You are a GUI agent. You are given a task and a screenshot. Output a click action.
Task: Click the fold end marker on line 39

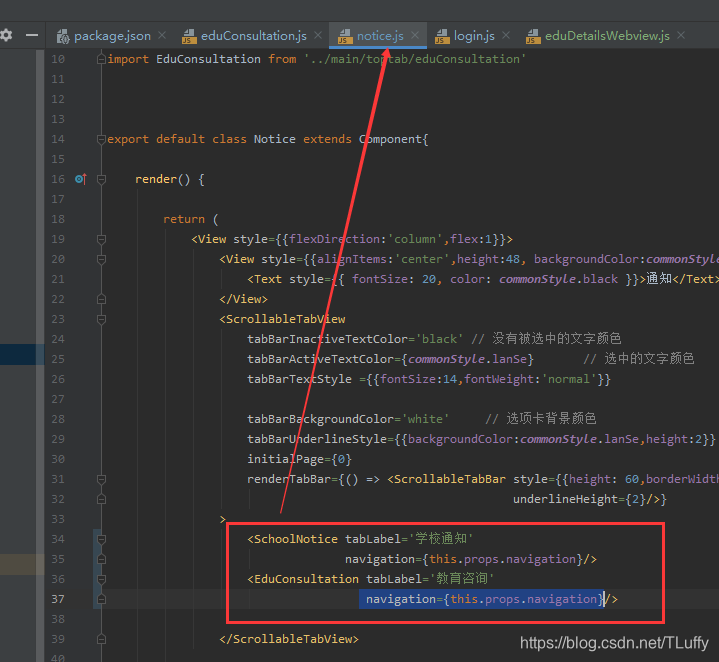click(101, 639)
